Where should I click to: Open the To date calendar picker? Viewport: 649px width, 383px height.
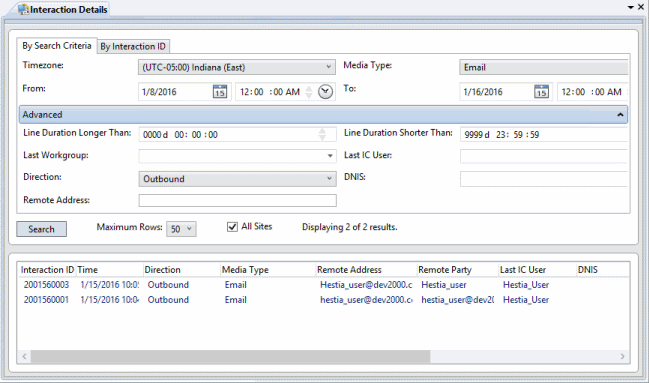tap(541, 92)
